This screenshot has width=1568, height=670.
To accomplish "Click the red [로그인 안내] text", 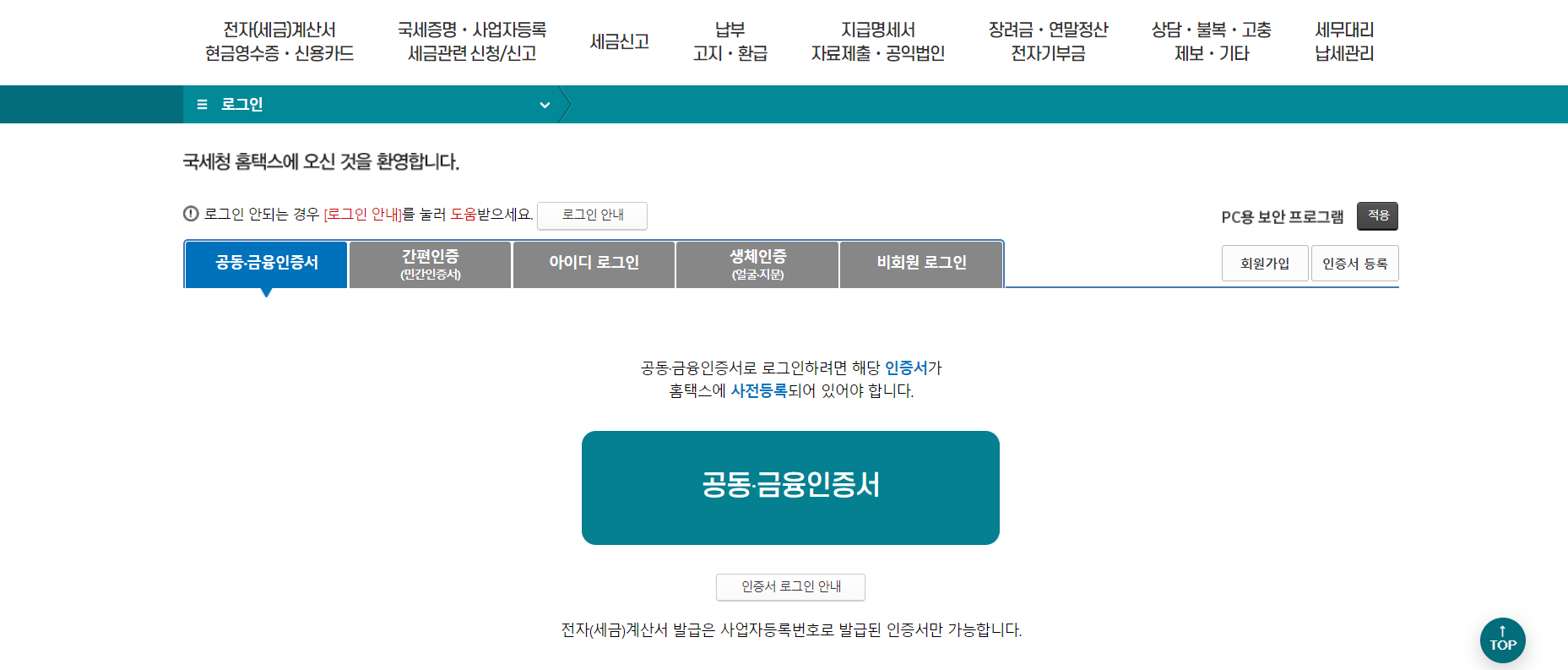I will pyautogui.click(x=362, y=215).
